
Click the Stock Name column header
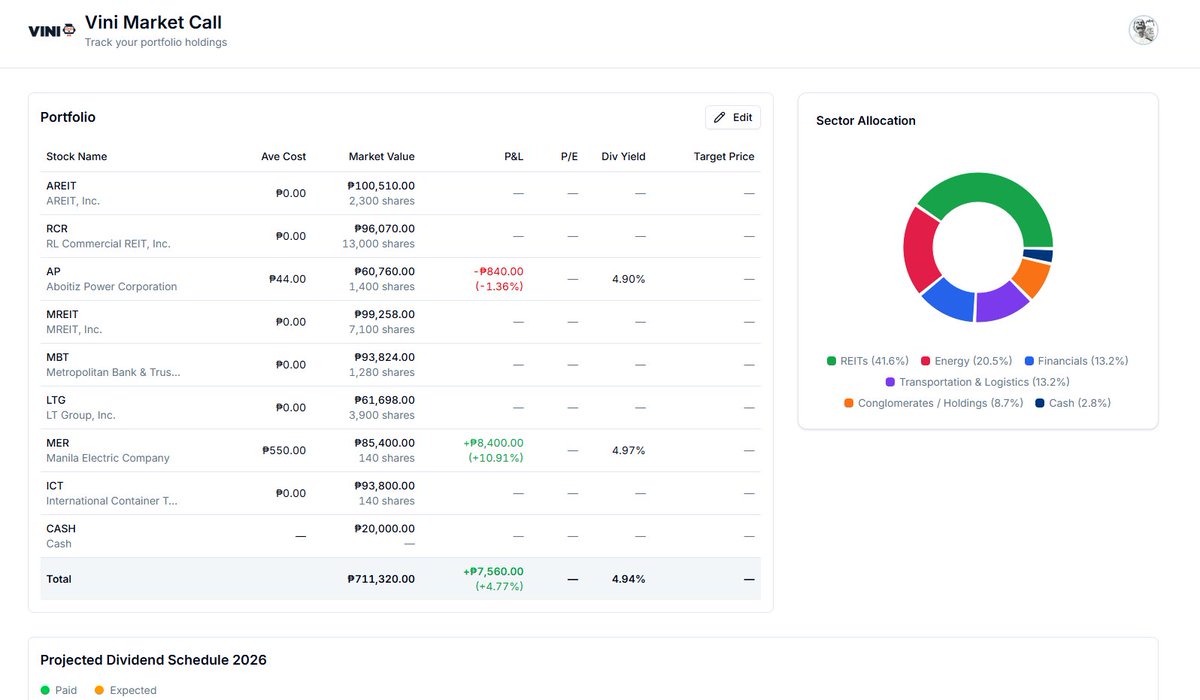(77, 157)
